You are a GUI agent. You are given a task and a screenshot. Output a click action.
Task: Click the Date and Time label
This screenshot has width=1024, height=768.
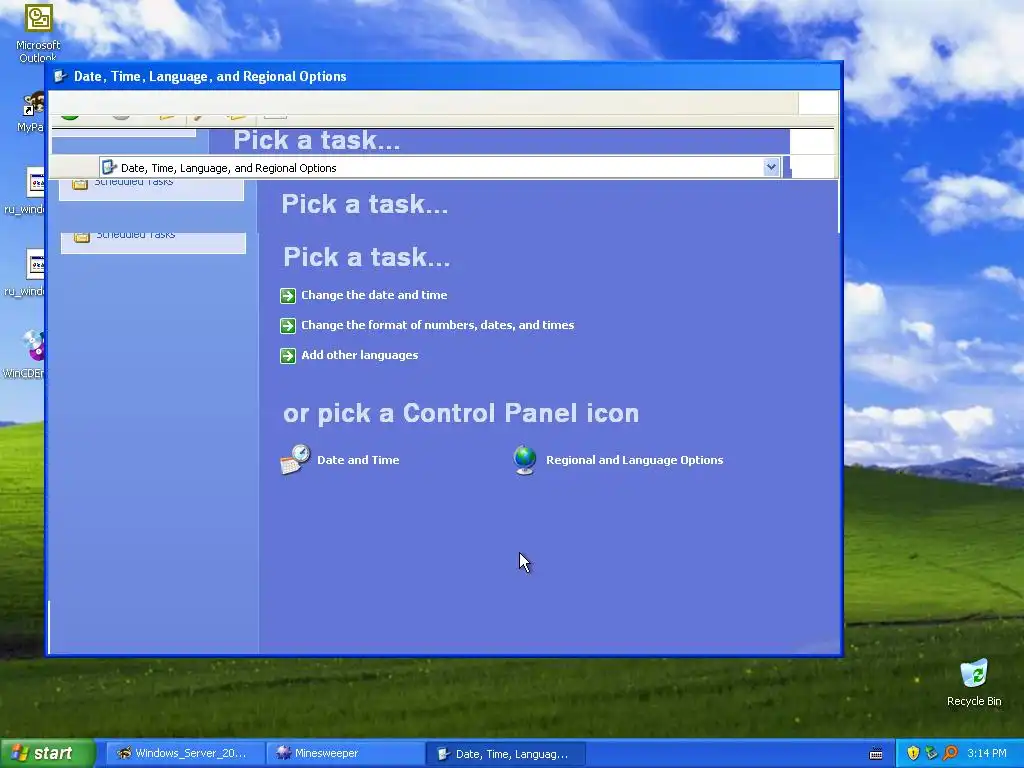358,460
